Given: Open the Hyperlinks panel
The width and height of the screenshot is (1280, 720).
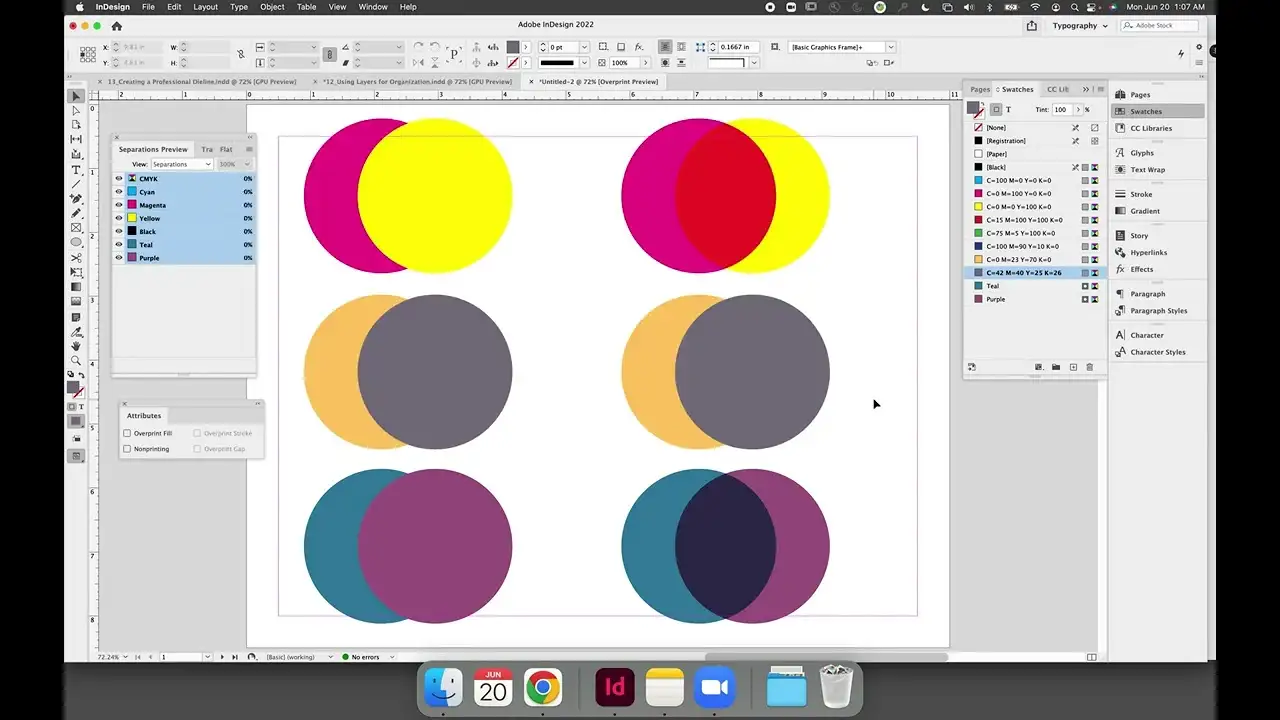Looking at the screenshot, I should pyautogui.click(x=1148, y=253).
